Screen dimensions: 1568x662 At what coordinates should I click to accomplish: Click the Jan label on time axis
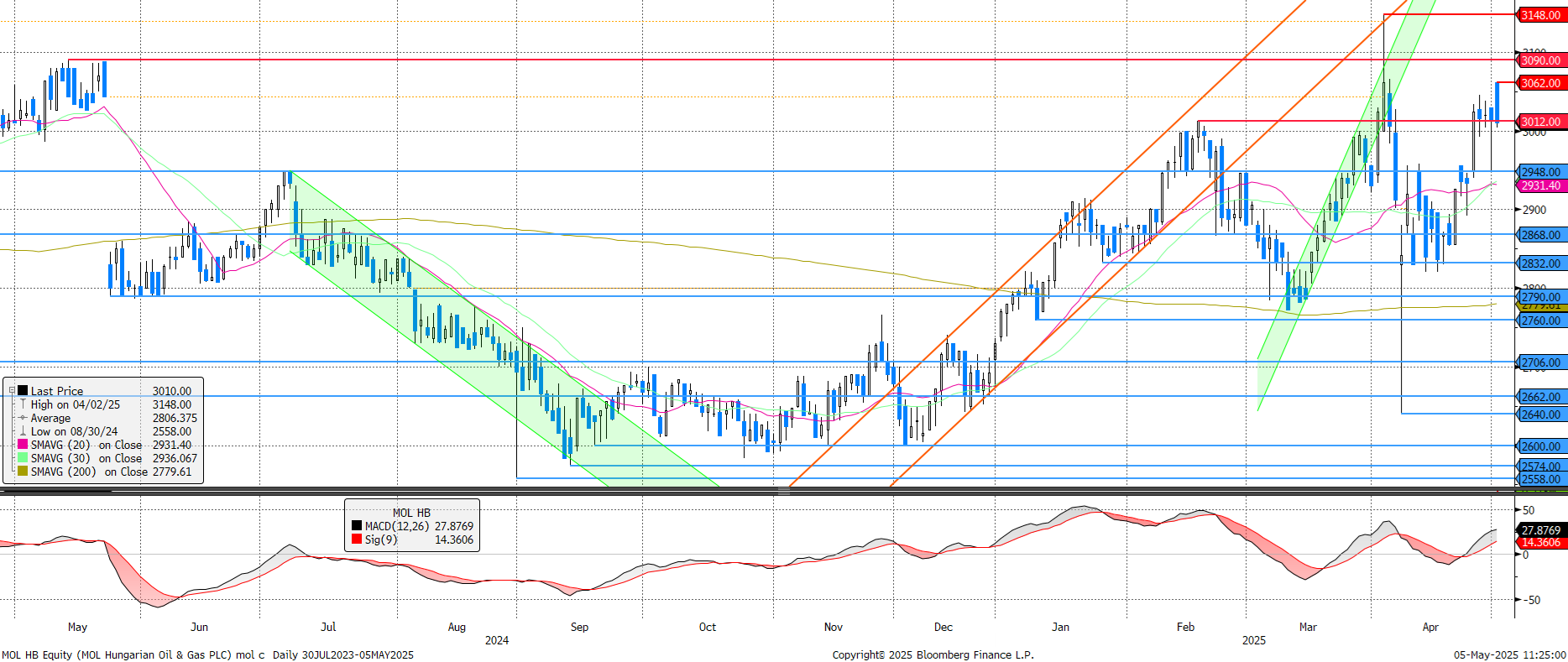[1061, 627]
